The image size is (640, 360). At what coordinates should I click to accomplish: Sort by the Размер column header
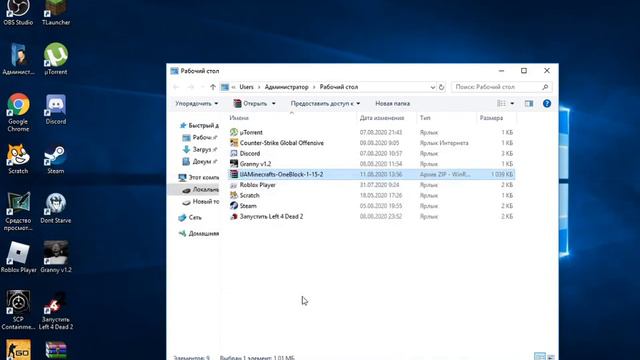click(496, 118)
